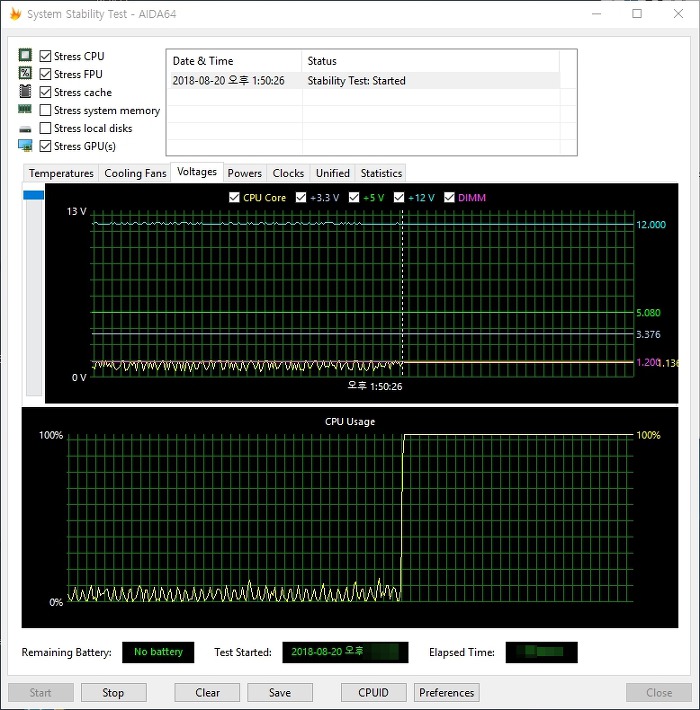Enable Stress system memory checkbox
The image size is (700, 710).
click(x=45, y=110)
